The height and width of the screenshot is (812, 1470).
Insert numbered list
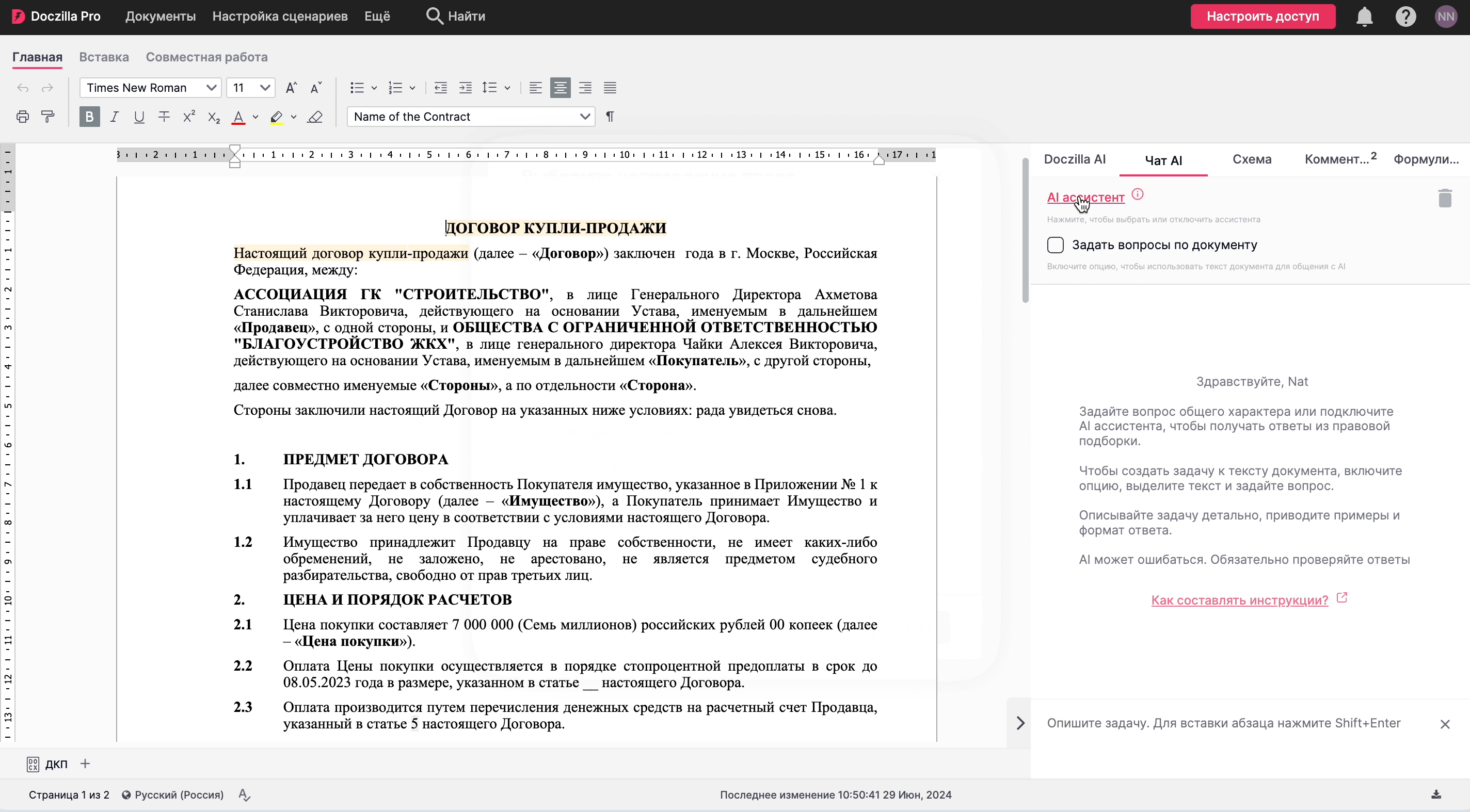coord(395,88)
